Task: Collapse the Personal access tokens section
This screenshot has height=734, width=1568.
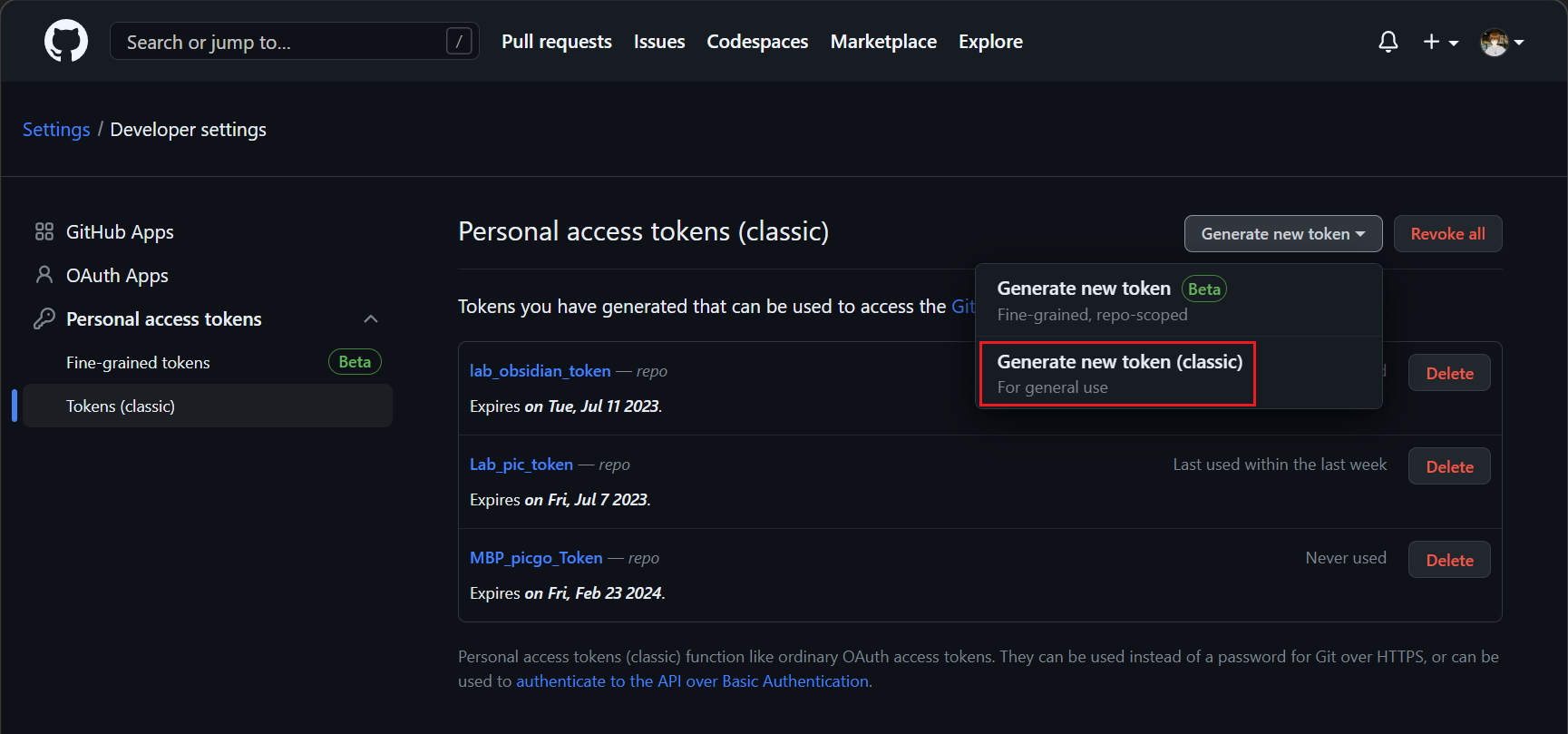Action: click(370, 318)
